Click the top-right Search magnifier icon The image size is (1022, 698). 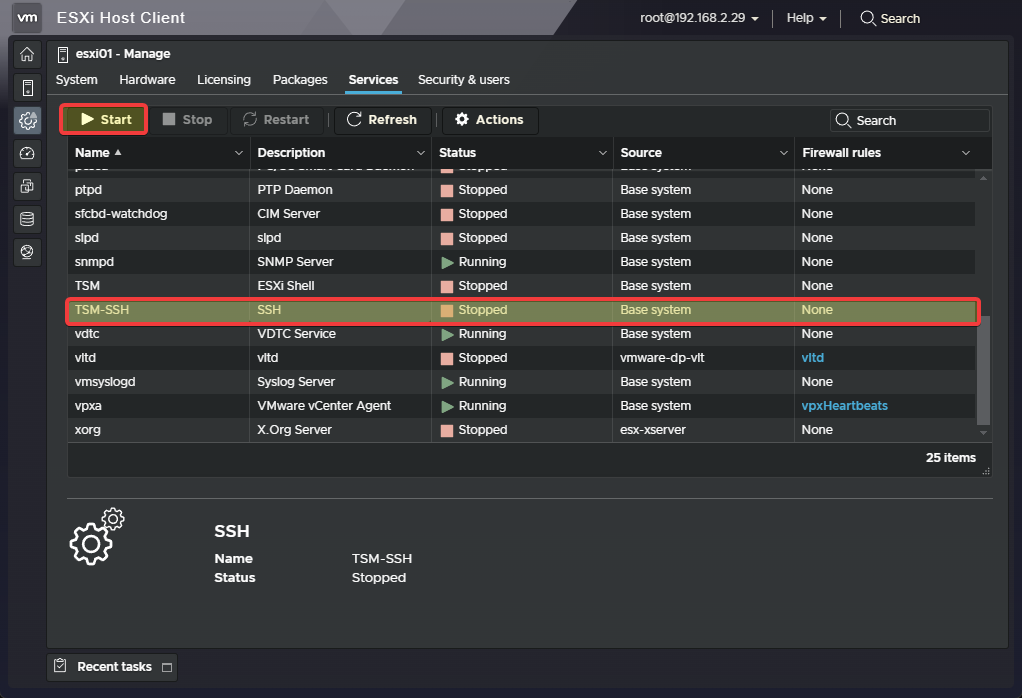click(x=868, y=18)
